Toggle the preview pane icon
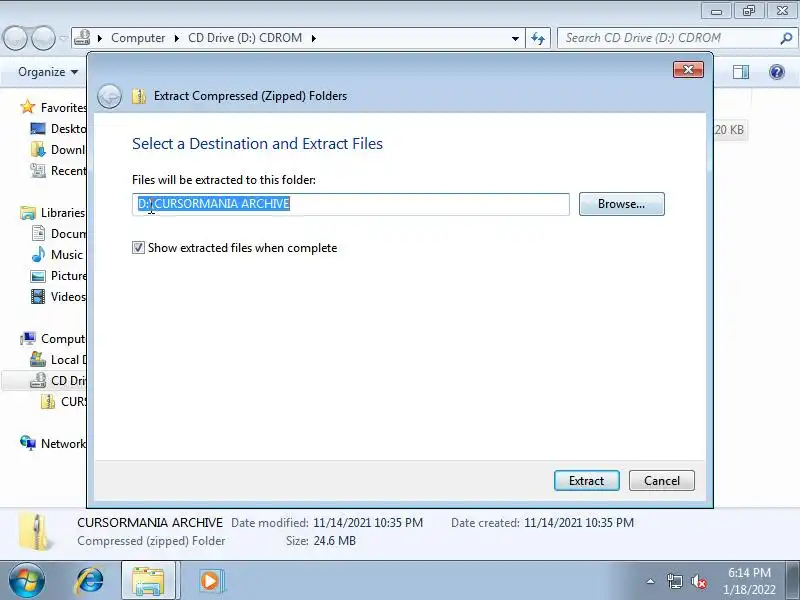 click(741, 72)
